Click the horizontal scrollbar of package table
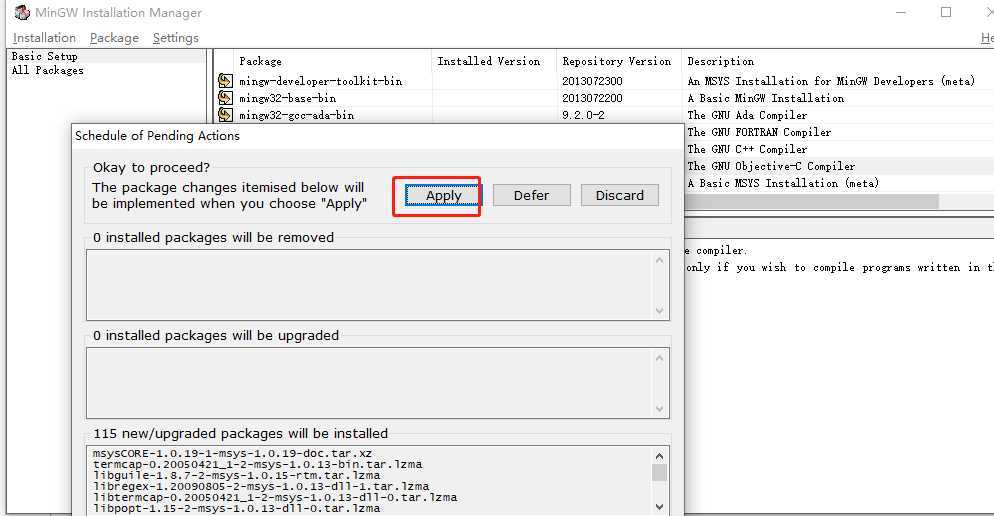Screen dimensions: 994x516 point(811,202)
